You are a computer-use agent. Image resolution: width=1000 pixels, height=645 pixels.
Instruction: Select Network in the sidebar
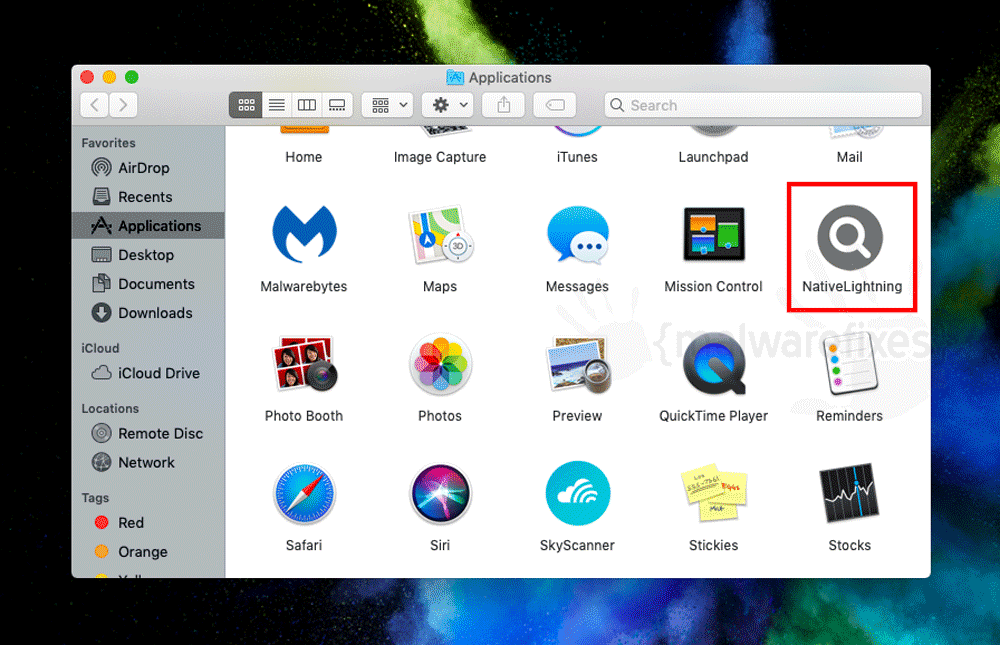click(x=148, y=463)
